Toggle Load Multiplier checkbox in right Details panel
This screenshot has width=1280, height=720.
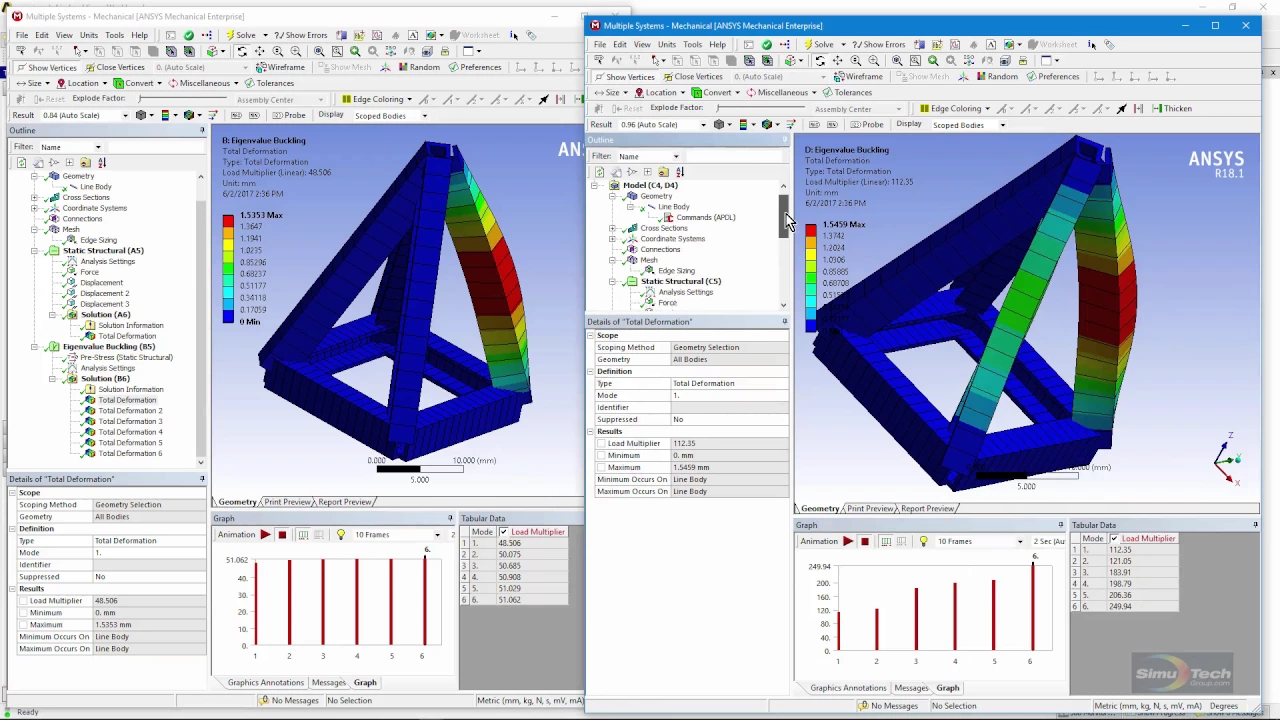601,443
